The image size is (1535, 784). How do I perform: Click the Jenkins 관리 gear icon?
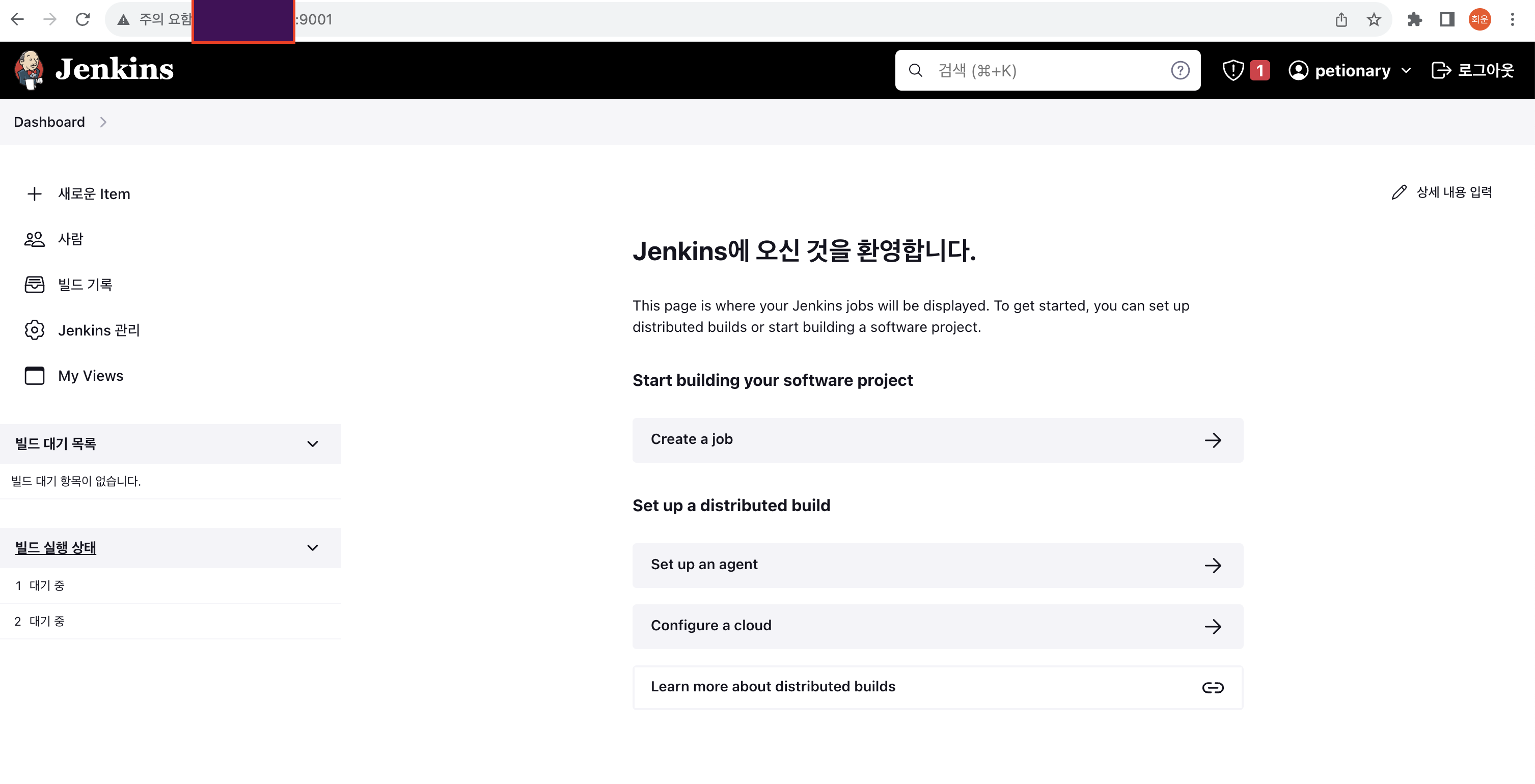coord(35,330)
